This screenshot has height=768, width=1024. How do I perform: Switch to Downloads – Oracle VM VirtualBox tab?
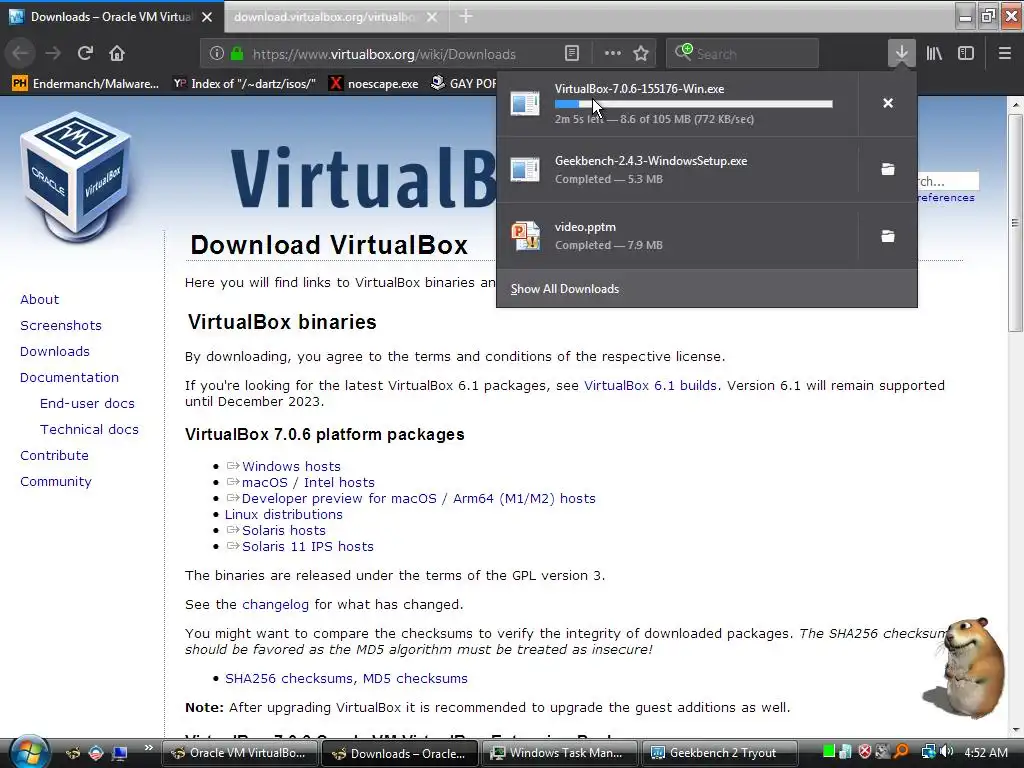point(111,16)
